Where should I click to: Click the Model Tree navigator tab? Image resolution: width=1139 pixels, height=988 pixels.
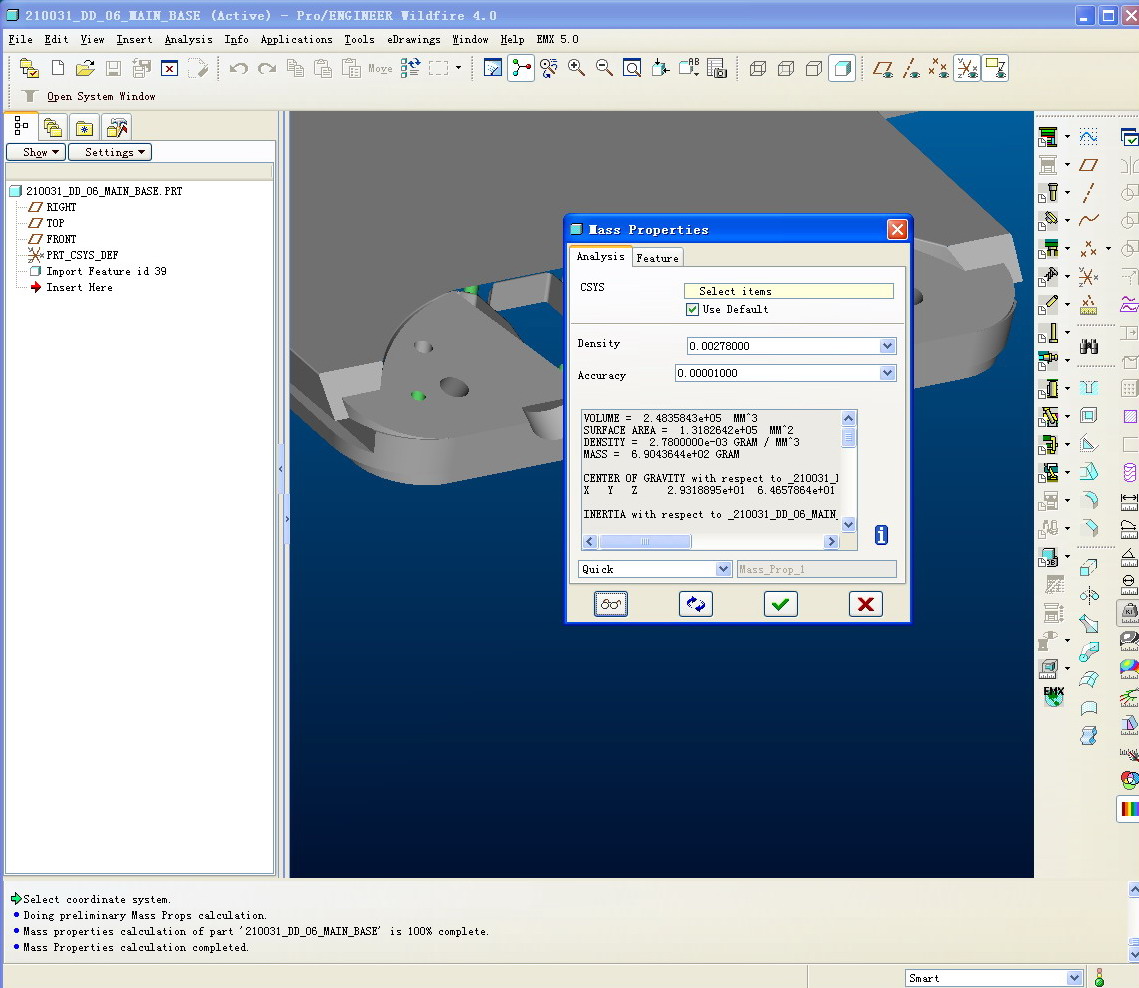21,126
